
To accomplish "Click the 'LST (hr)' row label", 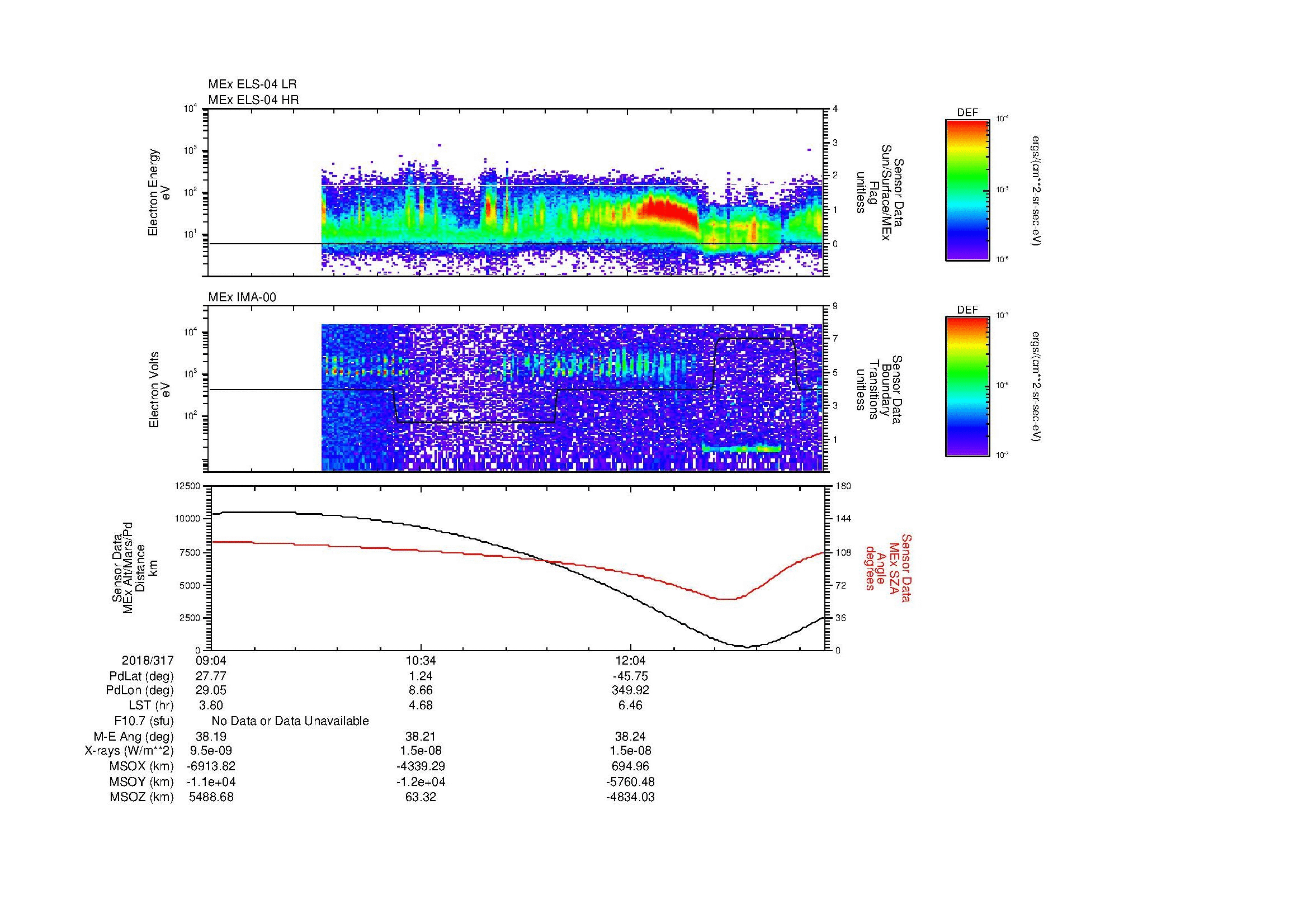I will click(x=151, y=705).
